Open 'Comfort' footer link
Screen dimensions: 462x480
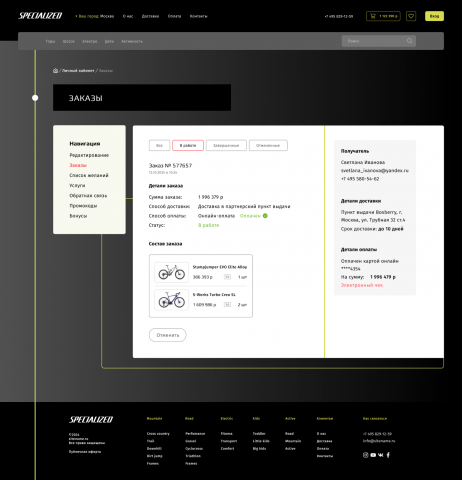point(227,449)
